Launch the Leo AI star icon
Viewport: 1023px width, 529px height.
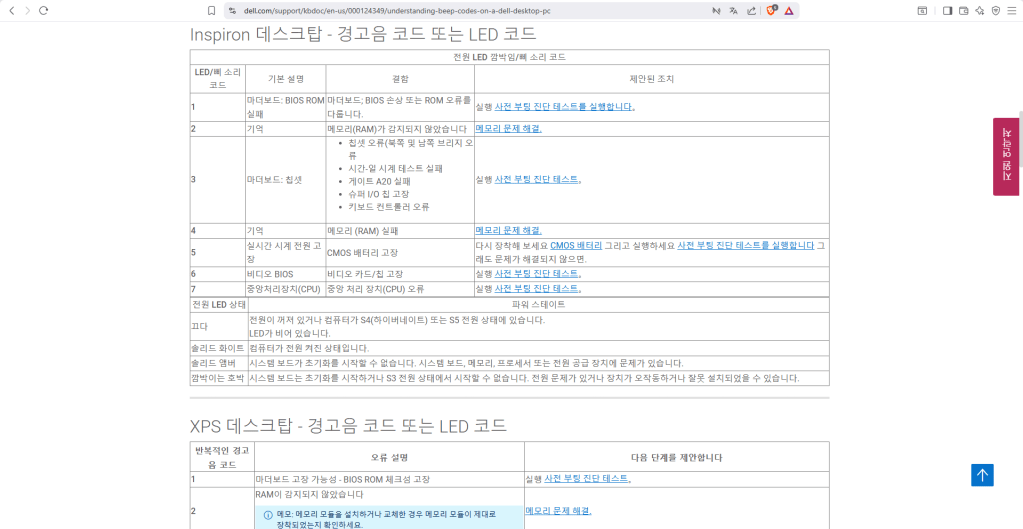pyautogui.click(x=979, y=10)
